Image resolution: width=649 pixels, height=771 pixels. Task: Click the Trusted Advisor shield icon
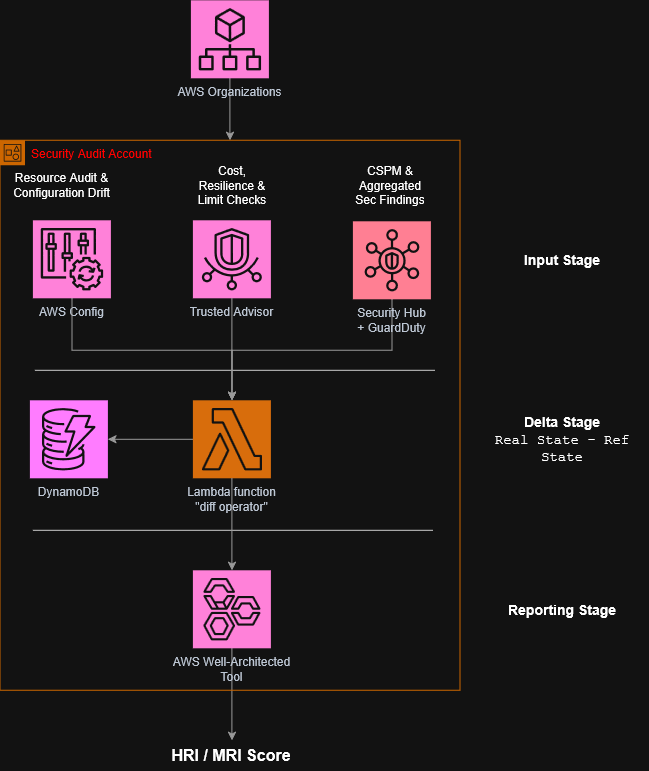[x=232, y=259]
